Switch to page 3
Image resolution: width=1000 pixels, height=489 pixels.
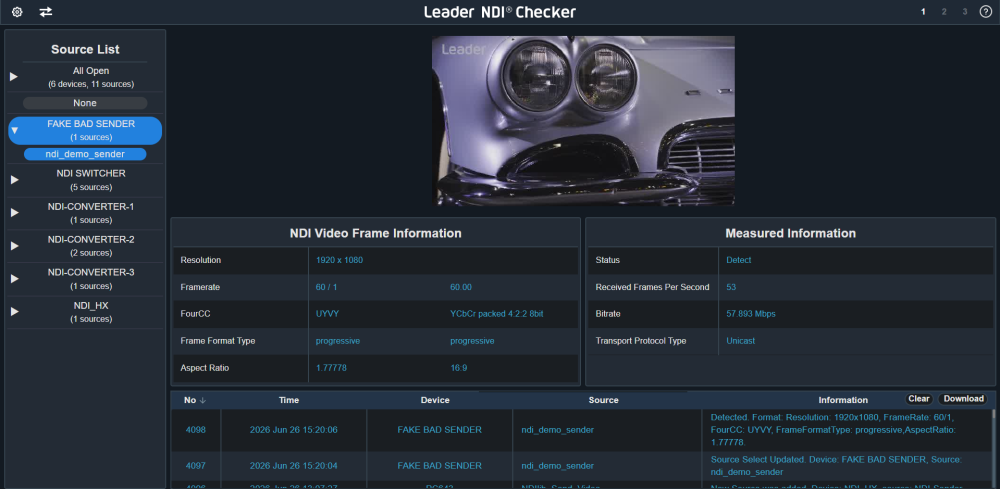pyautogui.click(x=965, y=11)
